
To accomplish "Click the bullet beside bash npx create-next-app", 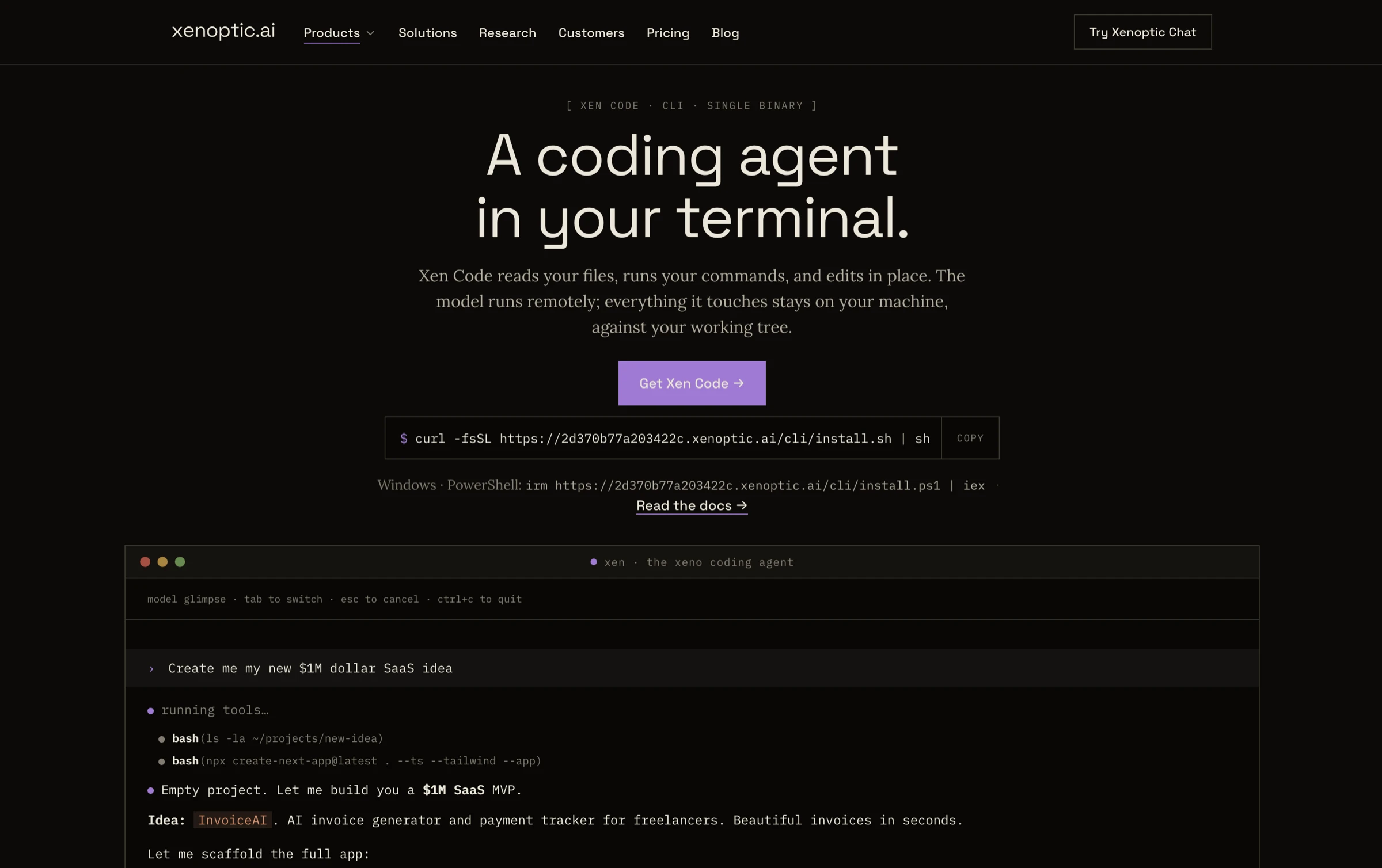I will click(162, 762).
